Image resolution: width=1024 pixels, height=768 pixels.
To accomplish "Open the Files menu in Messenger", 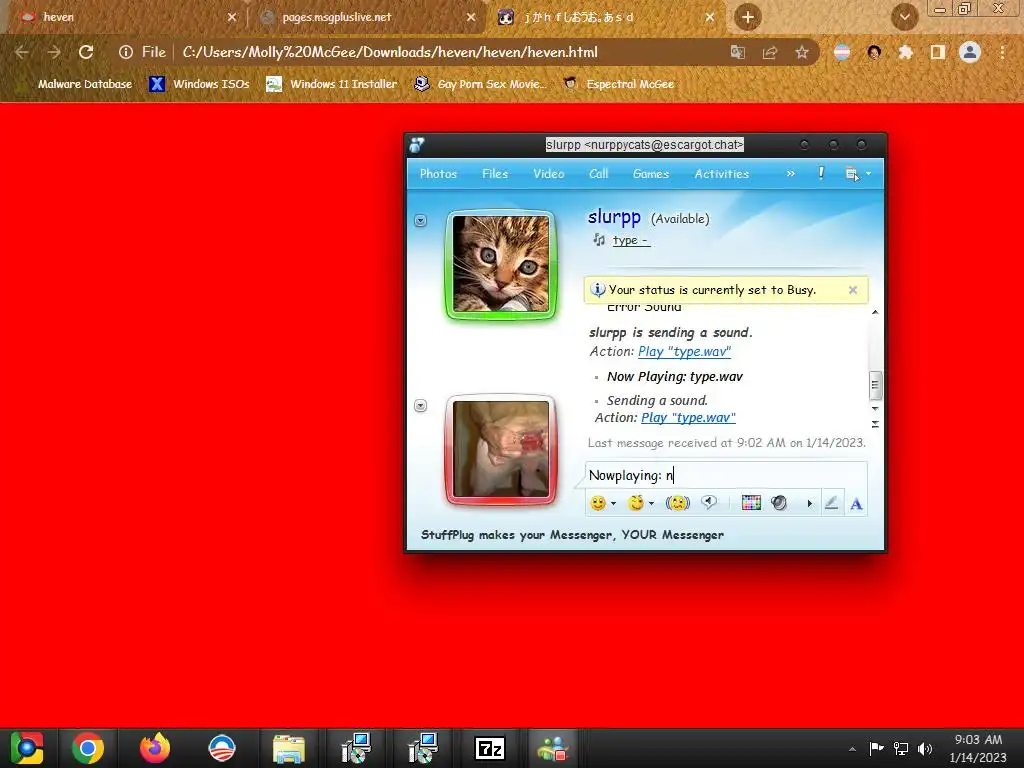I will click(495, 174).
